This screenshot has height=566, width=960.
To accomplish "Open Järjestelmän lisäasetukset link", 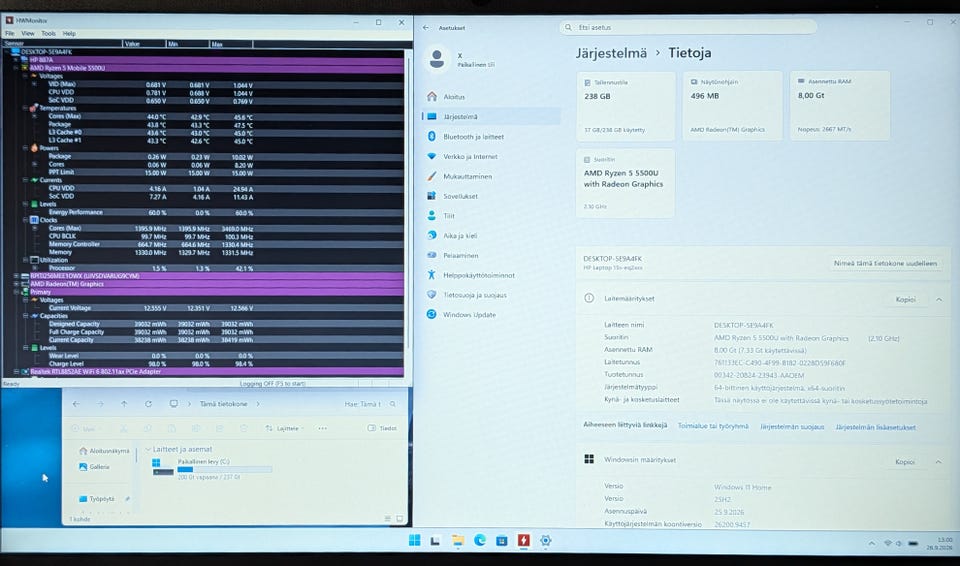I will click(x=876, y=428).
